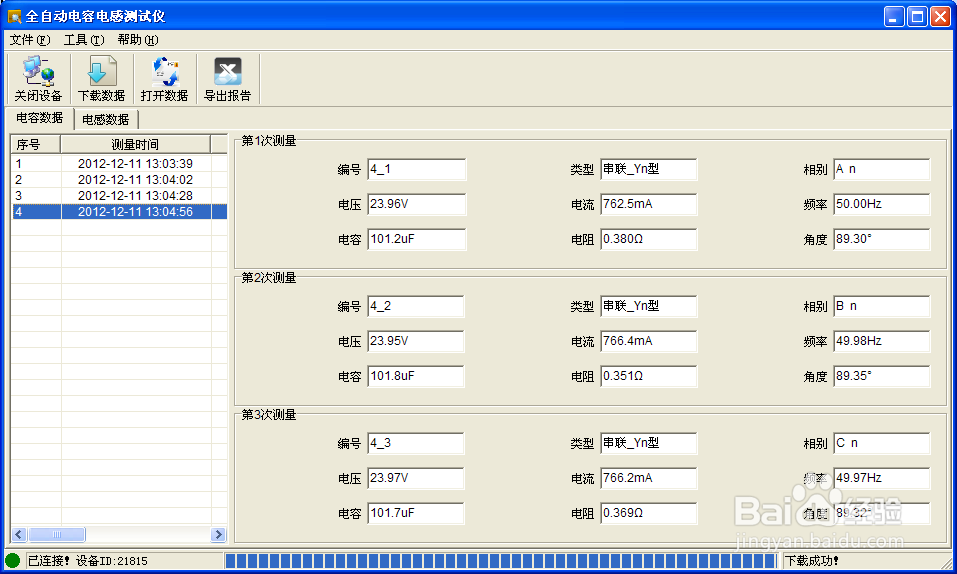Select record 3 at 2012-12-11 13:04:28

coord(119,195)
